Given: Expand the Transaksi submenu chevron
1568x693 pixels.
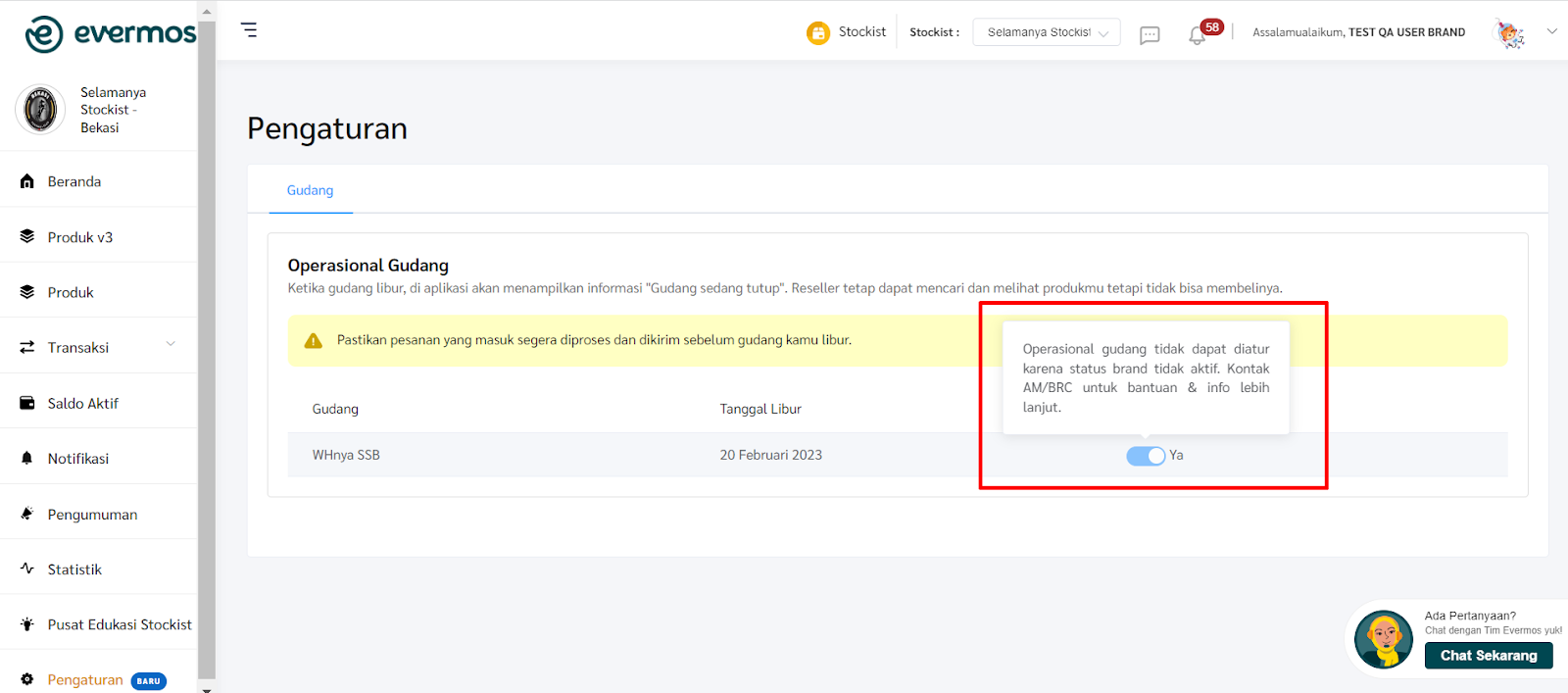Looking at the screenshot, I should tap(171, 344).
